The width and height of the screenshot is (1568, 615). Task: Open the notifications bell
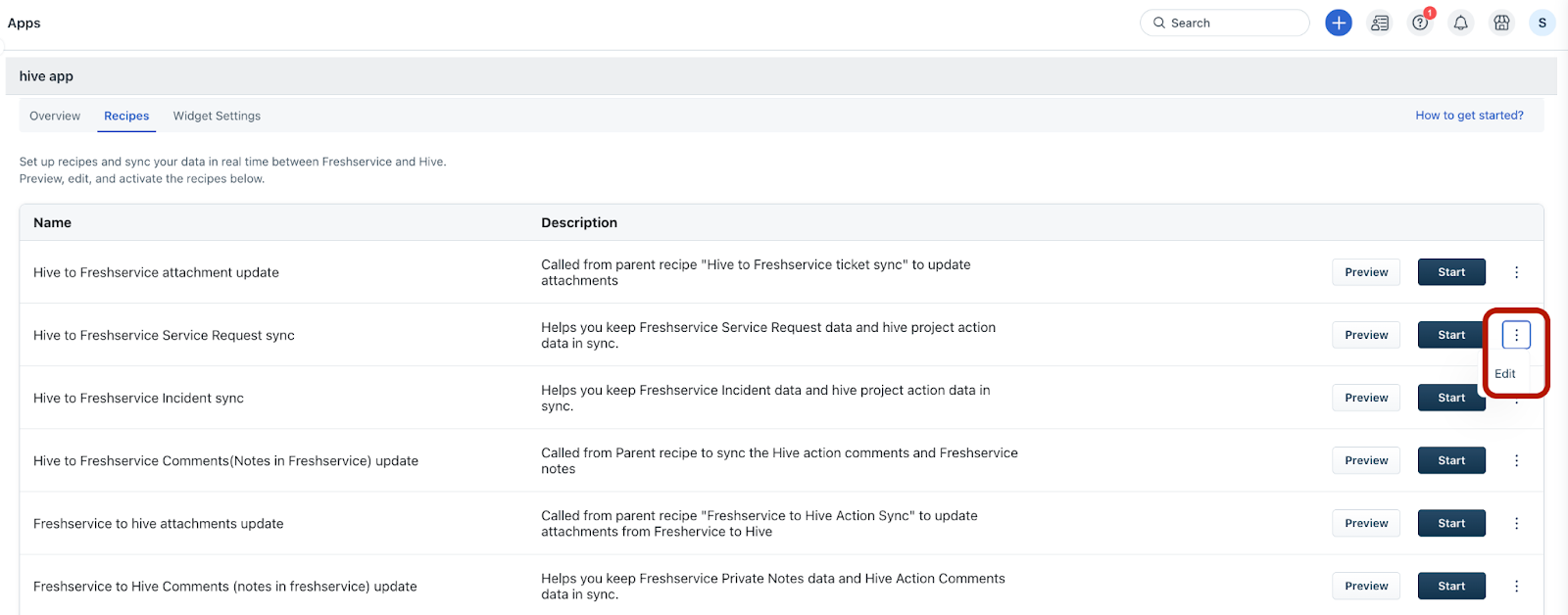(1460, 23)
